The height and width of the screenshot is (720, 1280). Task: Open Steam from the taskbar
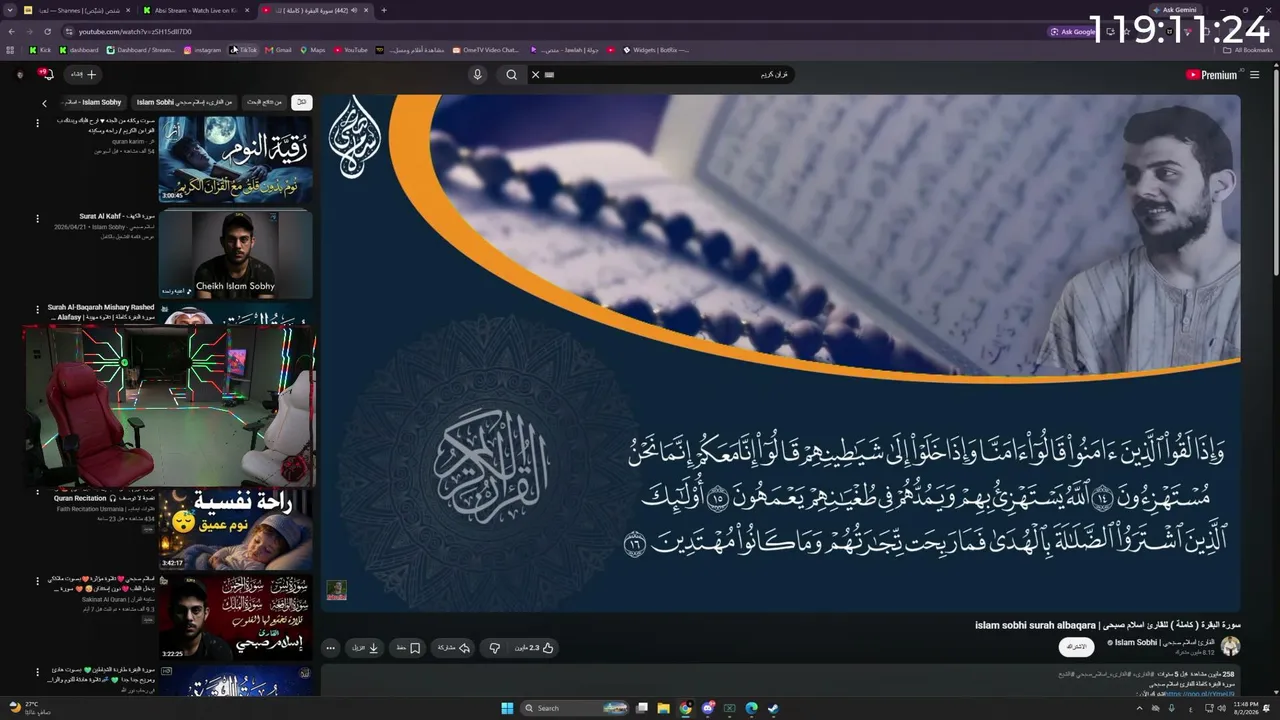[773, 708]
